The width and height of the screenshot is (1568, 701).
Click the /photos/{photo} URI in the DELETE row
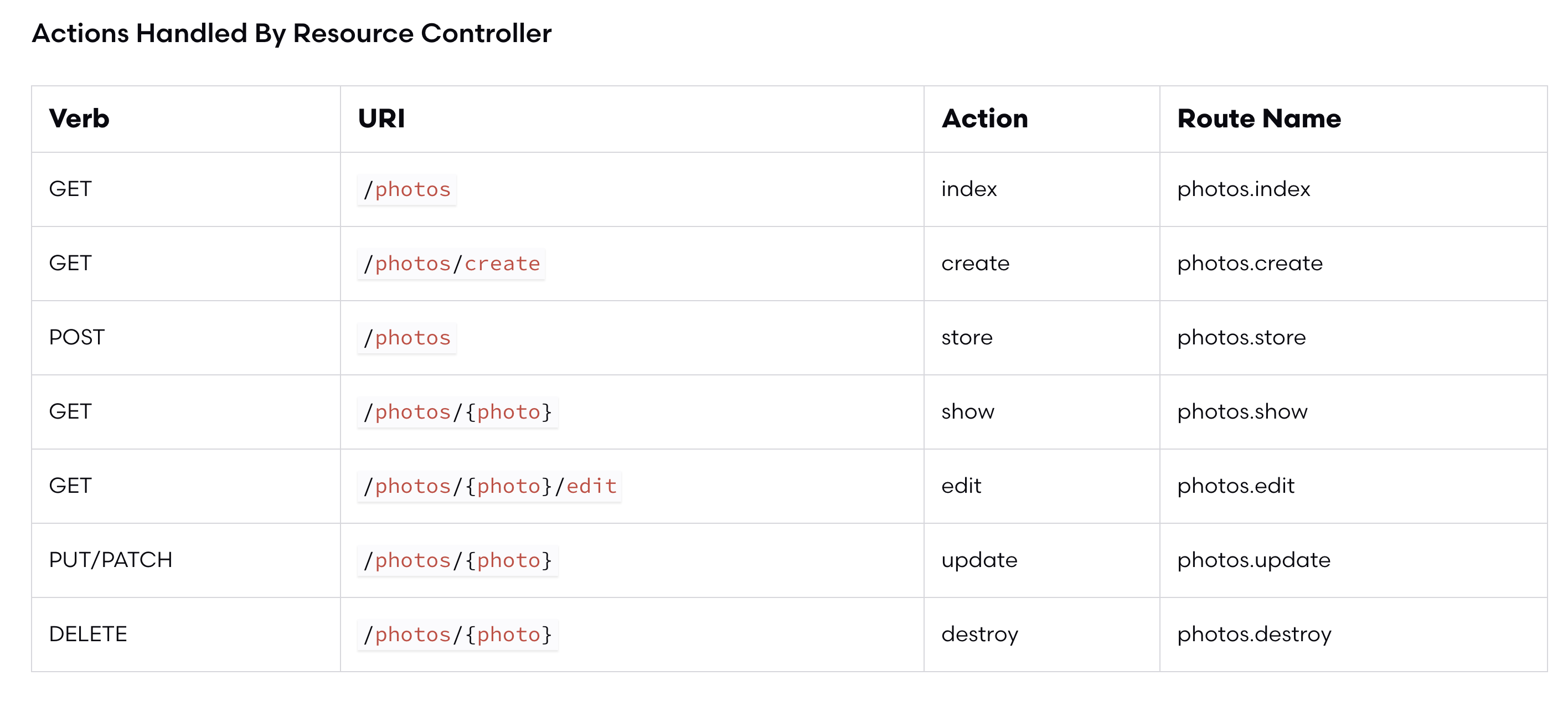point(457,635)
